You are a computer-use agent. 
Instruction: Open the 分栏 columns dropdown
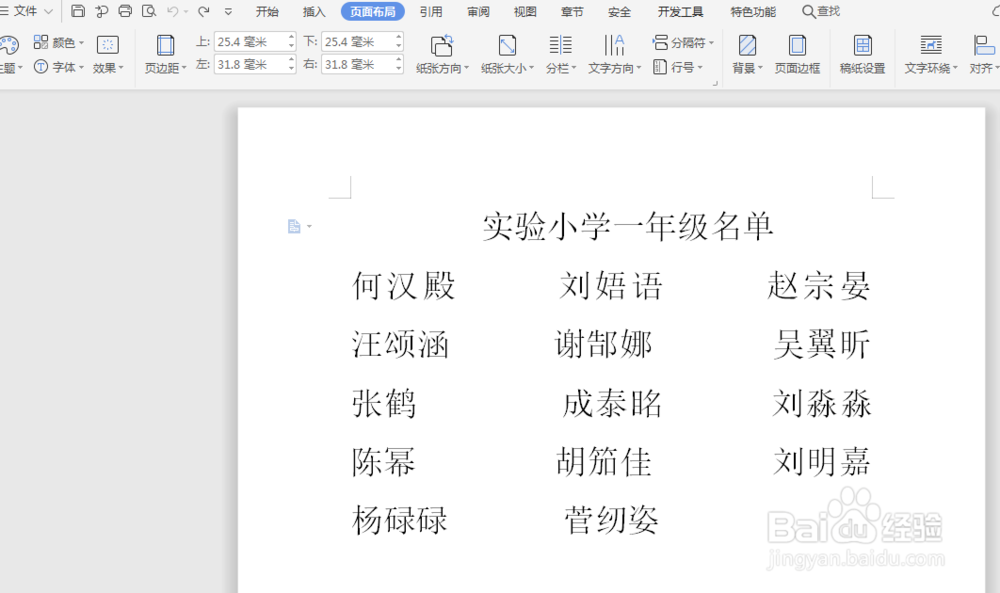pyautogui.click(x=561, y=54)
